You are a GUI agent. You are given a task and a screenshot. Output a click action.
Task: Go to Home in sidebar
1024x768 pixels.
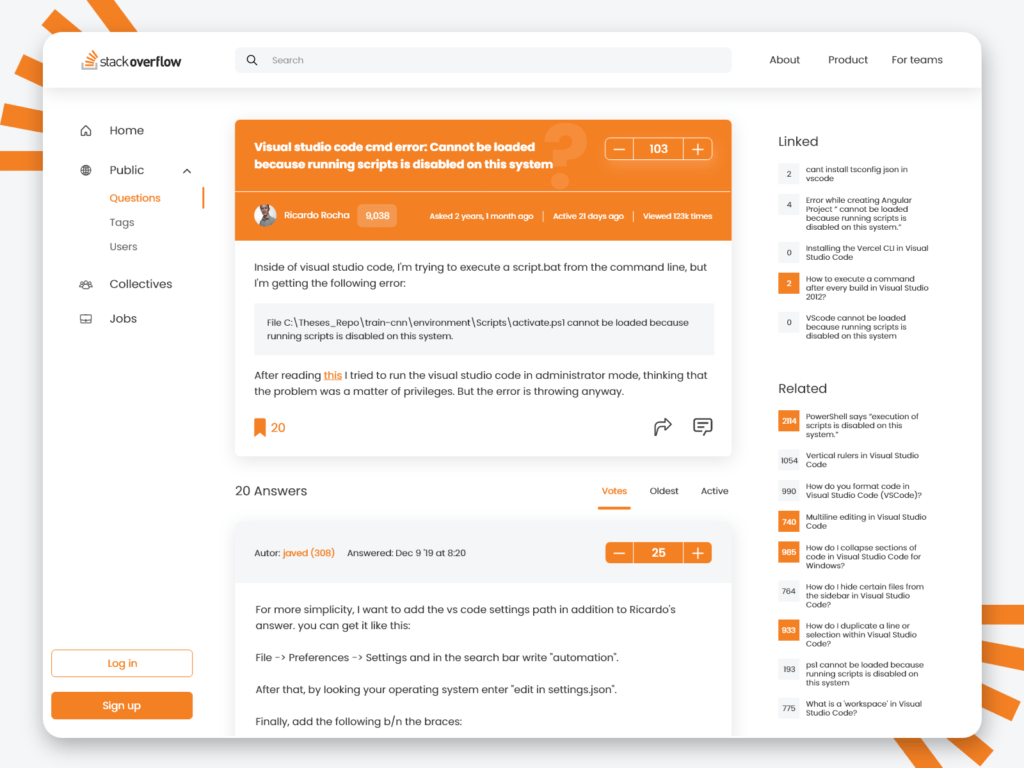click(127, 131)
